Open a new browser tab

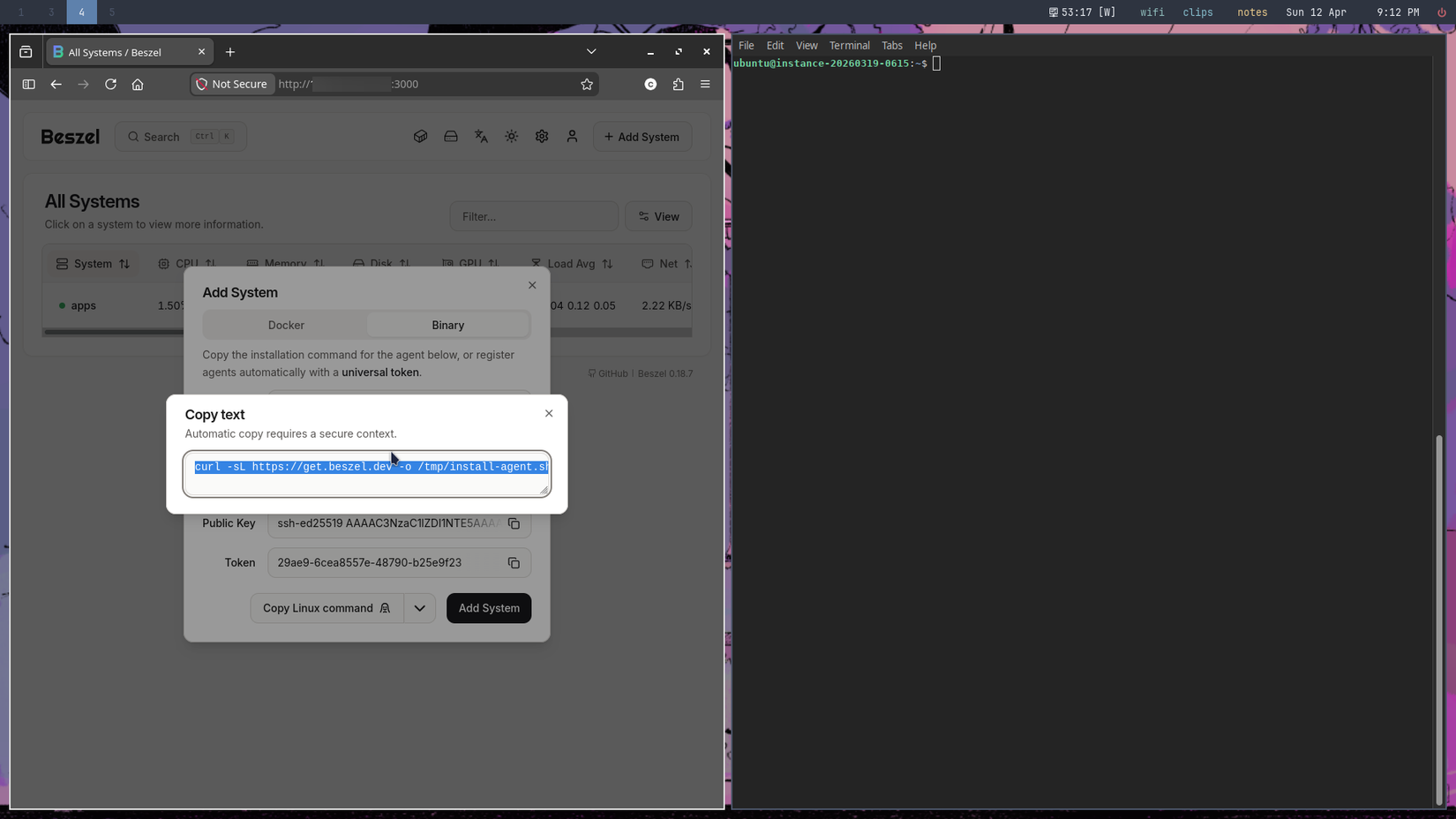click(x=230, y=52)
